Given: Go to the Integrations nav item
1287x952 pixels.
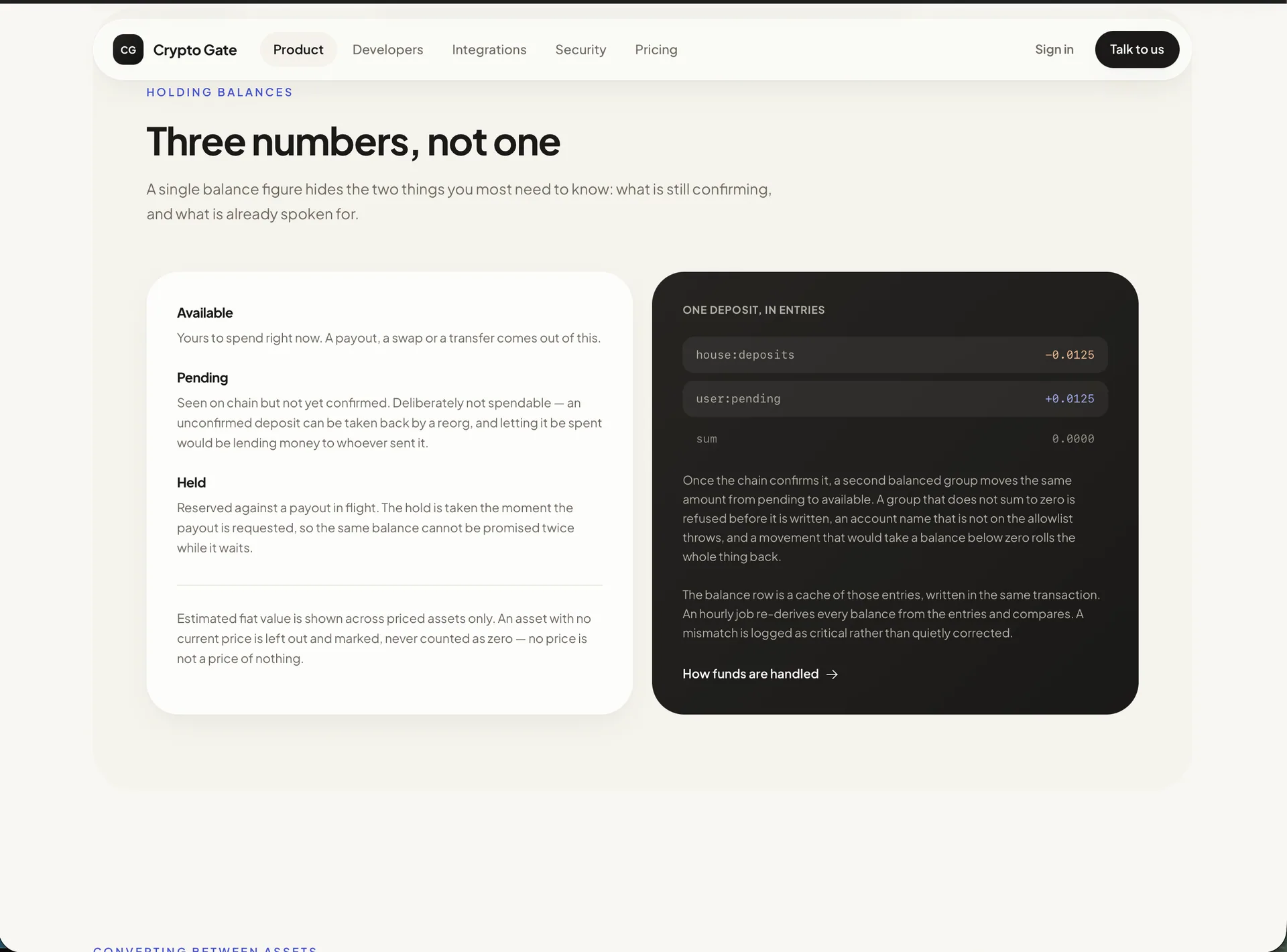Looking at the screenshot, I should pyautogui.click(x=489, y=50).
